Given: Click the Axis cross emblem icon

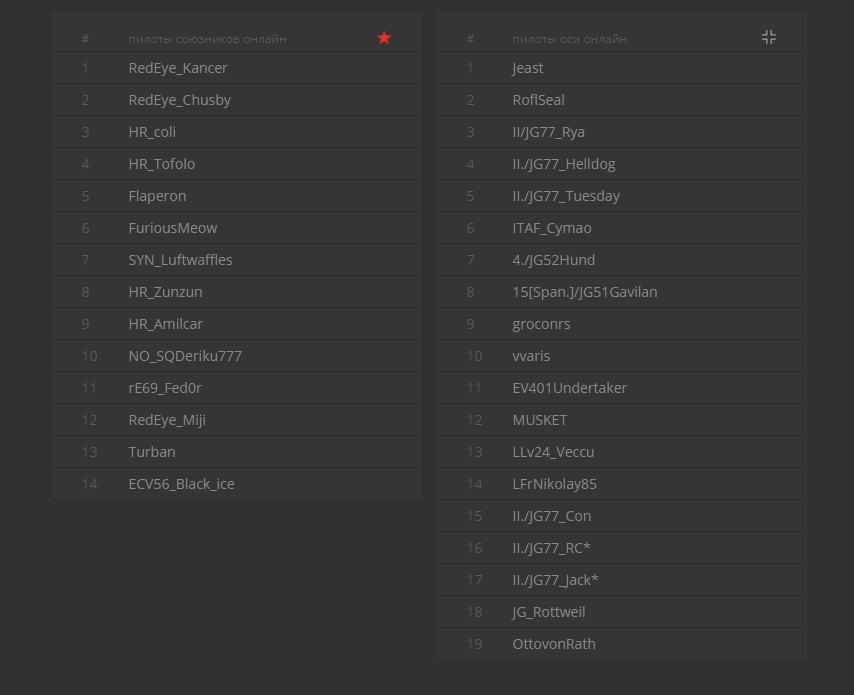Looking at the screenshot, I should (x=768, y=37).
